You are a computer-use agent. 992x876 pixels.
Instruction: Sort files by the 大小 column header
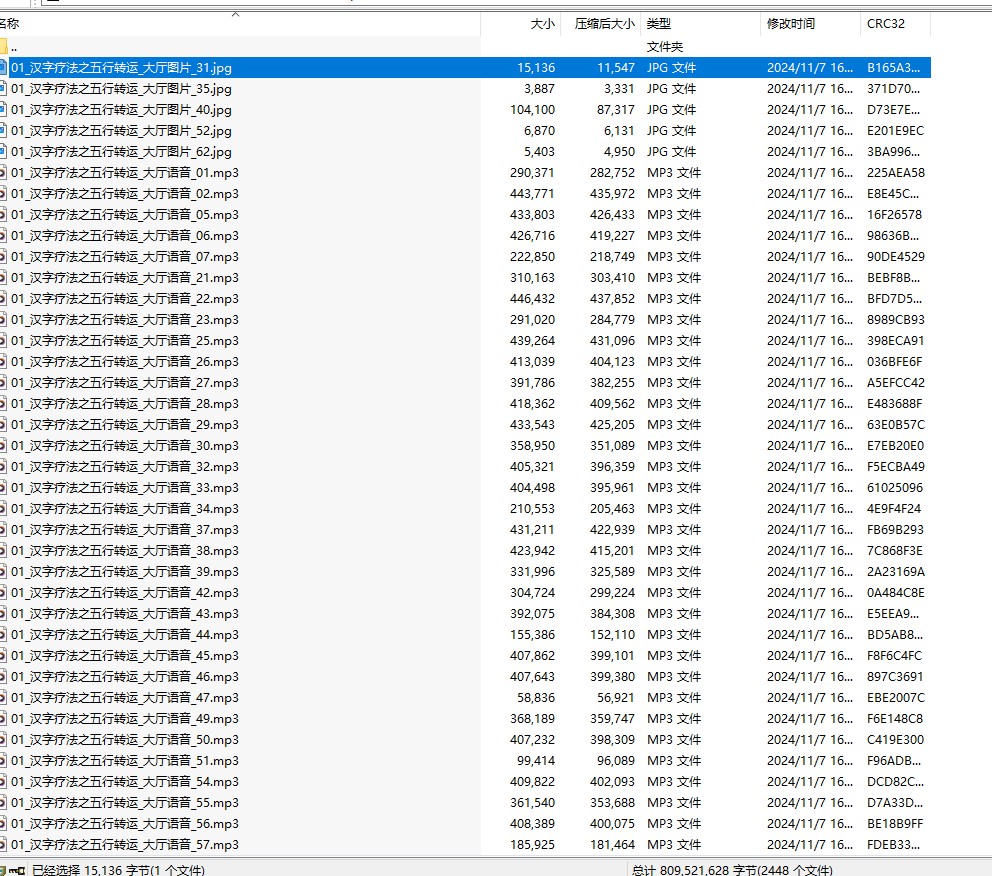pos(542,24)
